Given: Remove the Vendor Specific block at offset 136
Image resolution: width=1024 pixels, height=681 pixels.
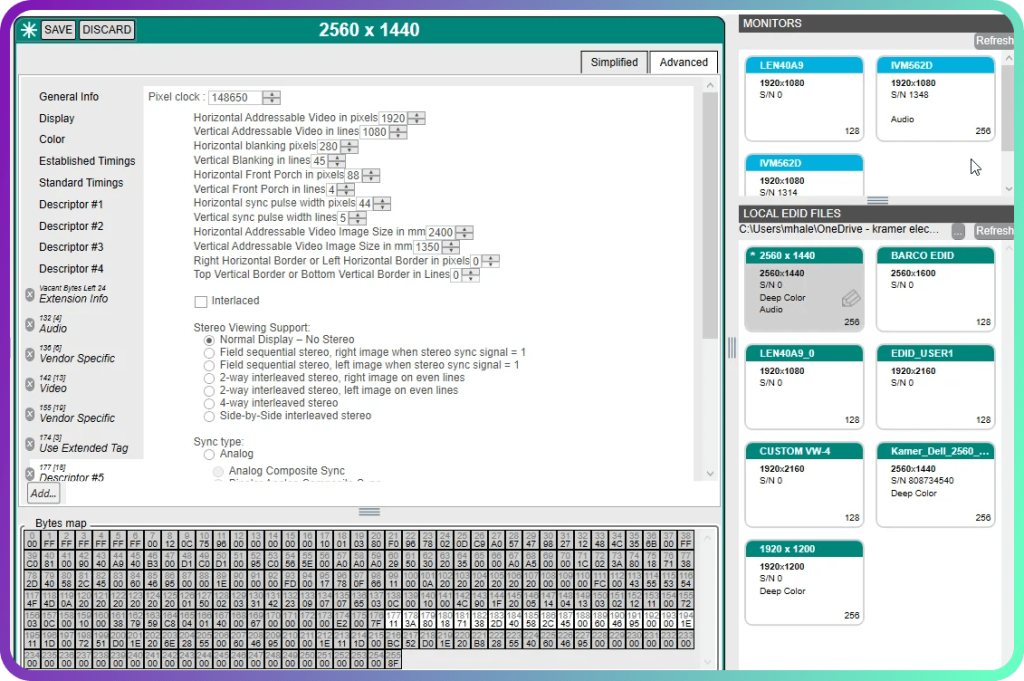Looking at the screenshot, I should point(30,354).
